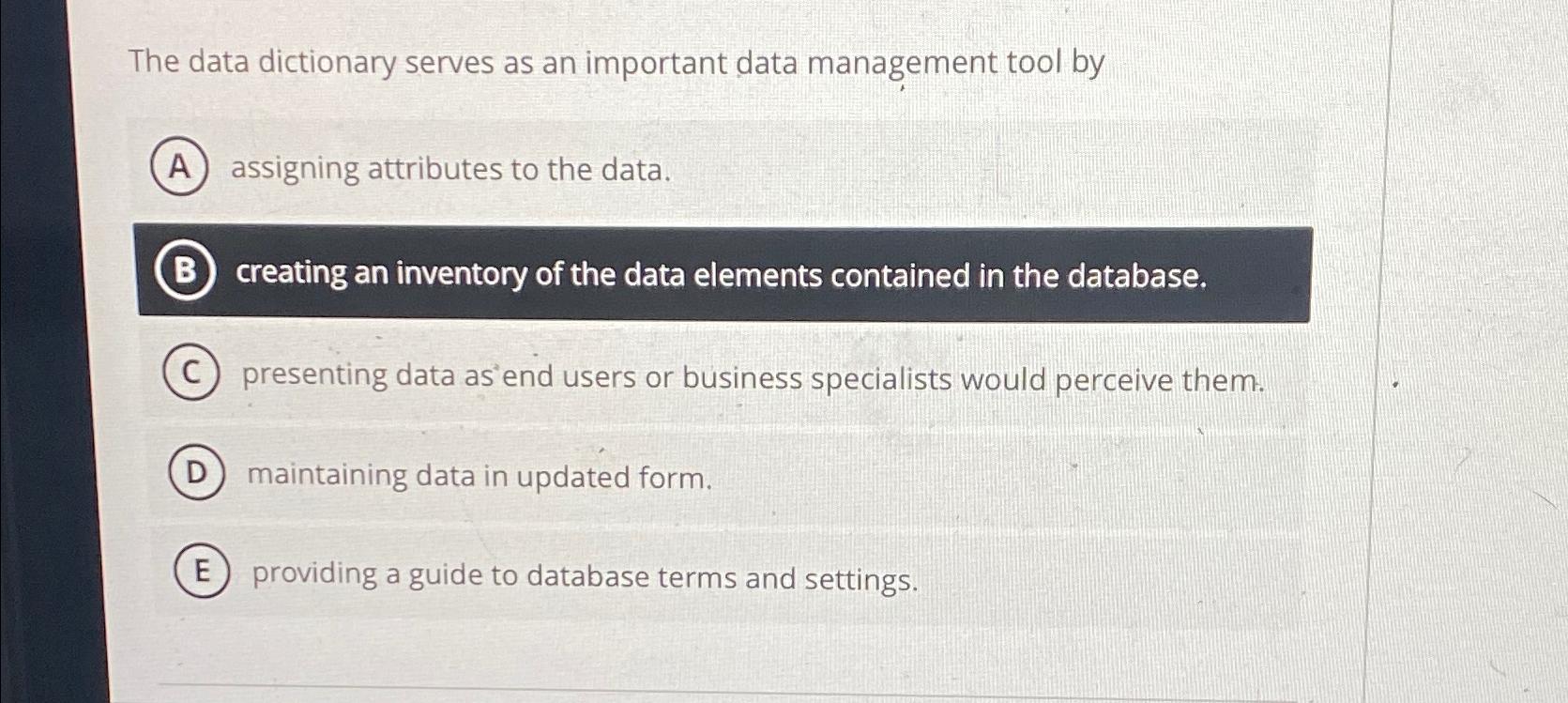
Task: Click the circular D option badge
Action: coord(198,475)
